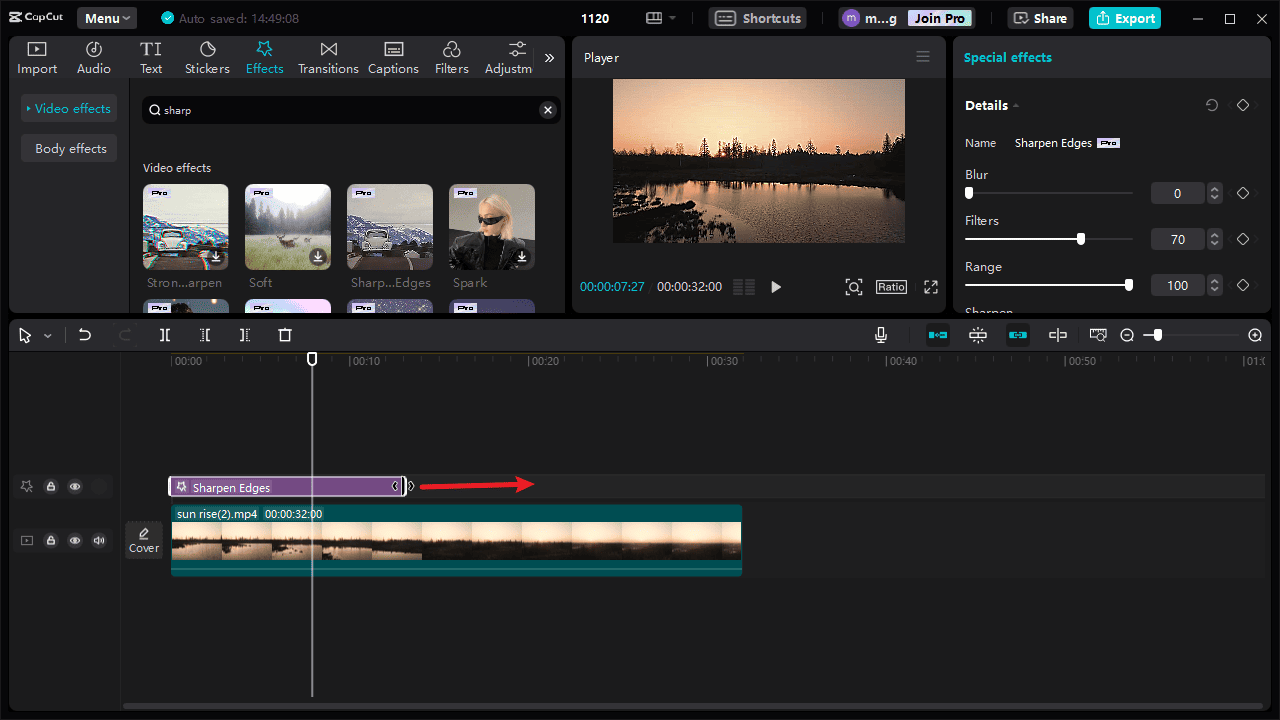The width and height of the screenshot is (1280, 720).
Task: Click the Delete trash icon in timeline toolbar
Action: (285, 336)
